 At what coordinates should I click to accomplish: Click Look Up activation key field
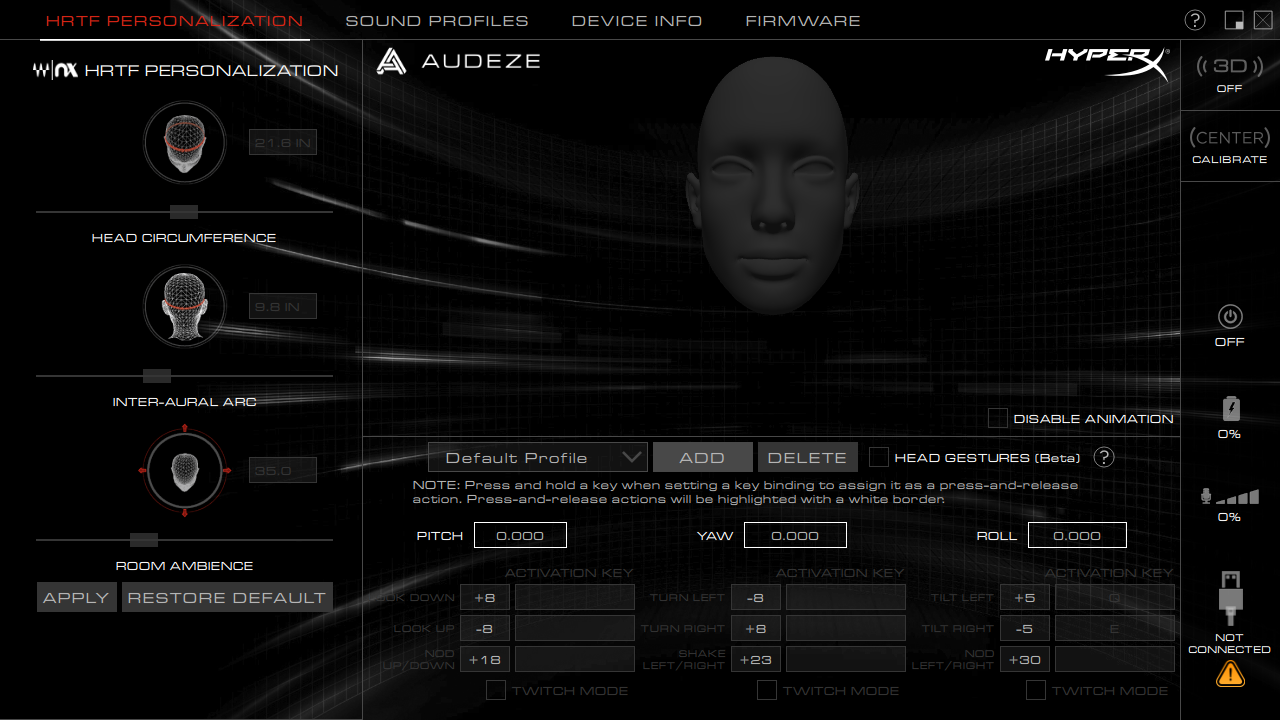pos(575,628)
